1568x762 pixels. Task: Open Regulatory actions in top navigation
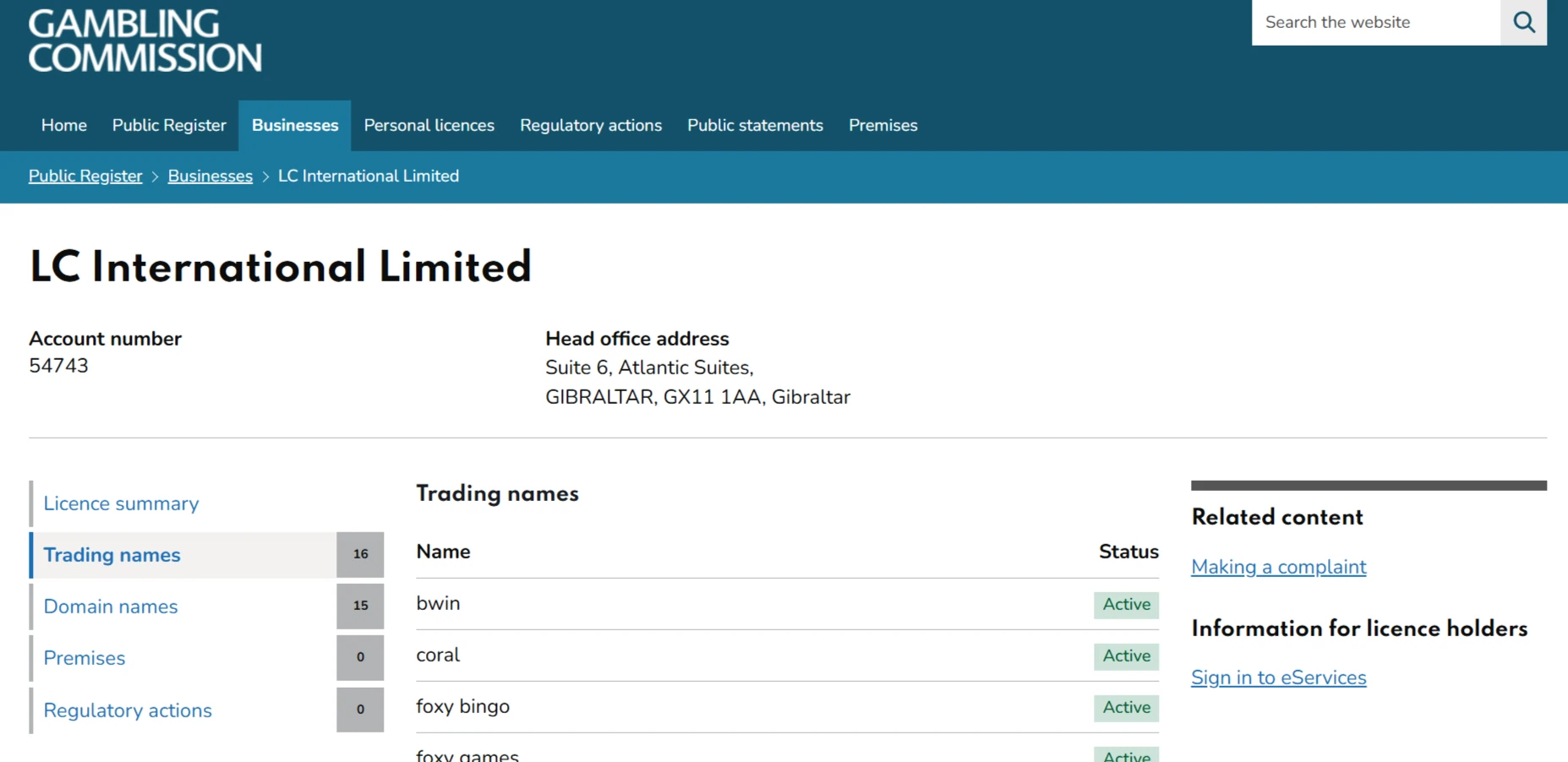[591, 125]
